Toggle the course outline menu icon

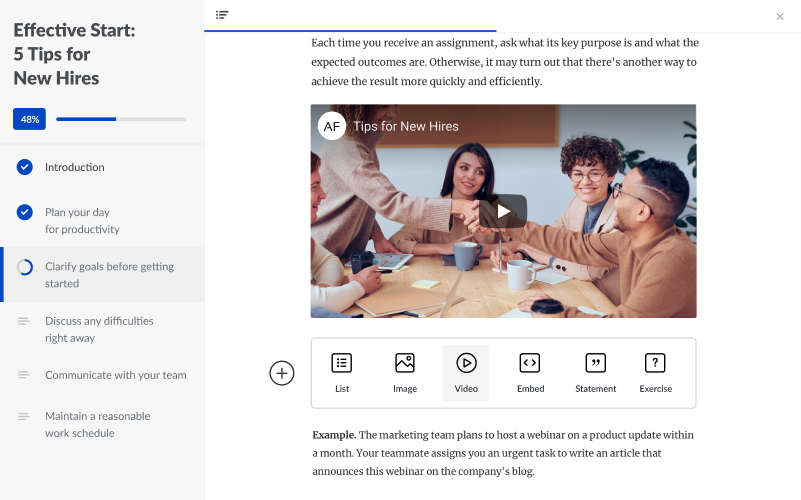(x=222, y=15)
